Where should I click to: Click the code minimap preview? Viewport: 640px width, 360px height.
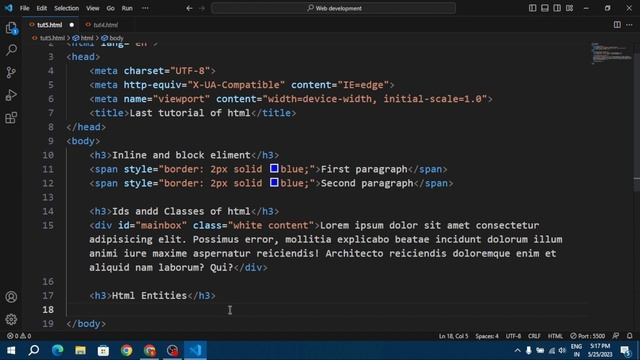tap(611, 53)
